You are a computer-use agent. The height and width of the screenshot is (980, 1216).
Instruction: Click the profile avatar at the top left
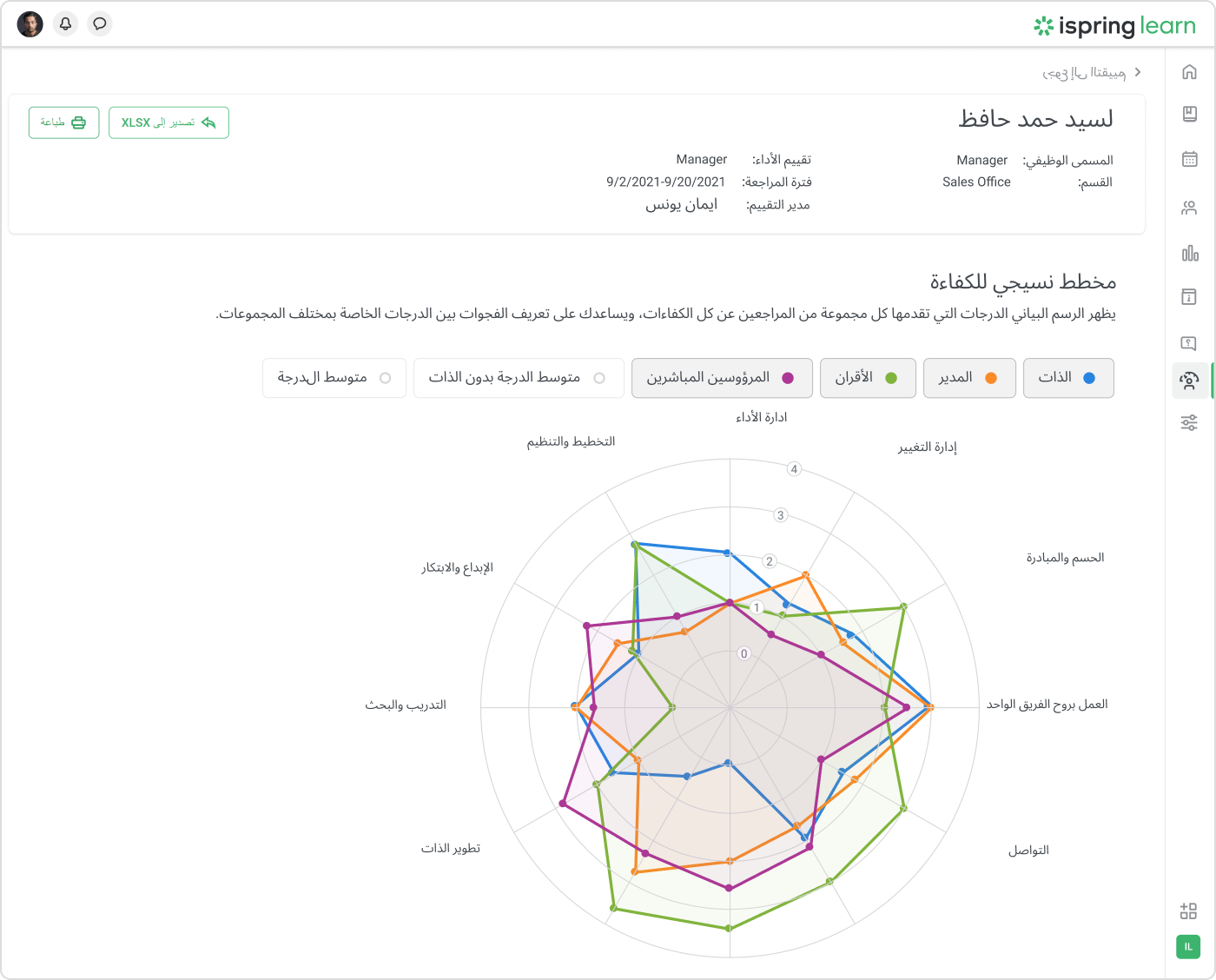30,23
